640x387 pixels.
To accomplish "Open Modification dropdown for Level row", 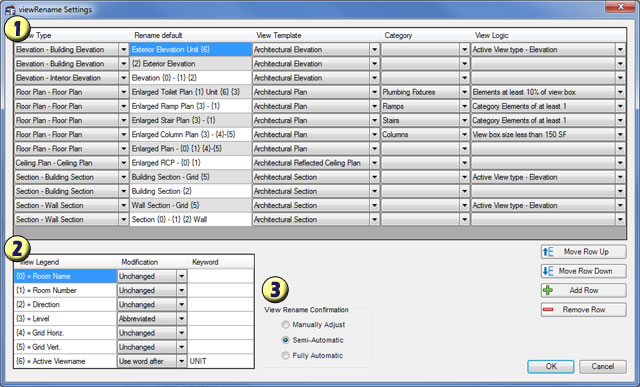I will 182,319.
